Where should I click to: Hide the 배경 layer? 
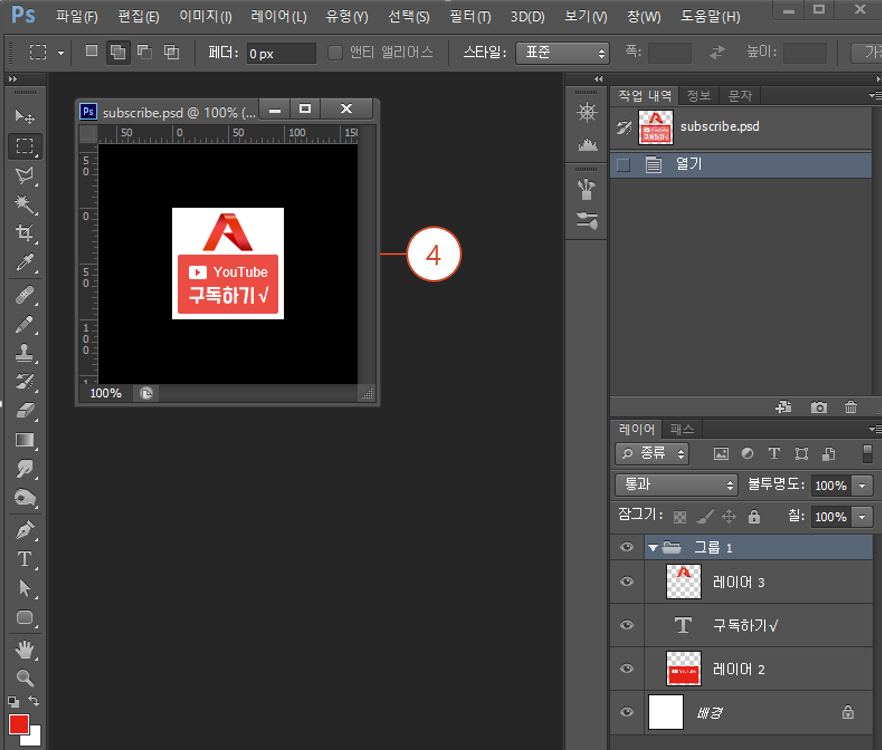tap(627, 712)
